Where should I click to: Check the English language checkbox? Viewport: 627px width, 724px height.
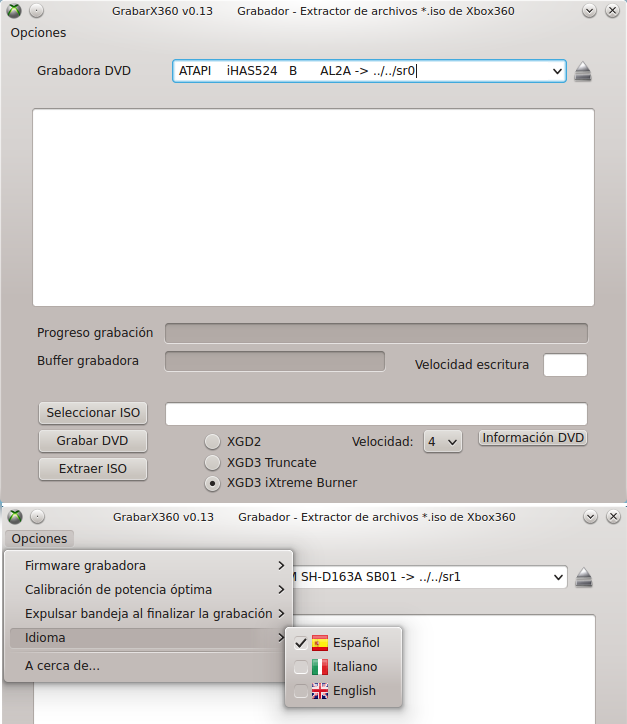(301, 691)
